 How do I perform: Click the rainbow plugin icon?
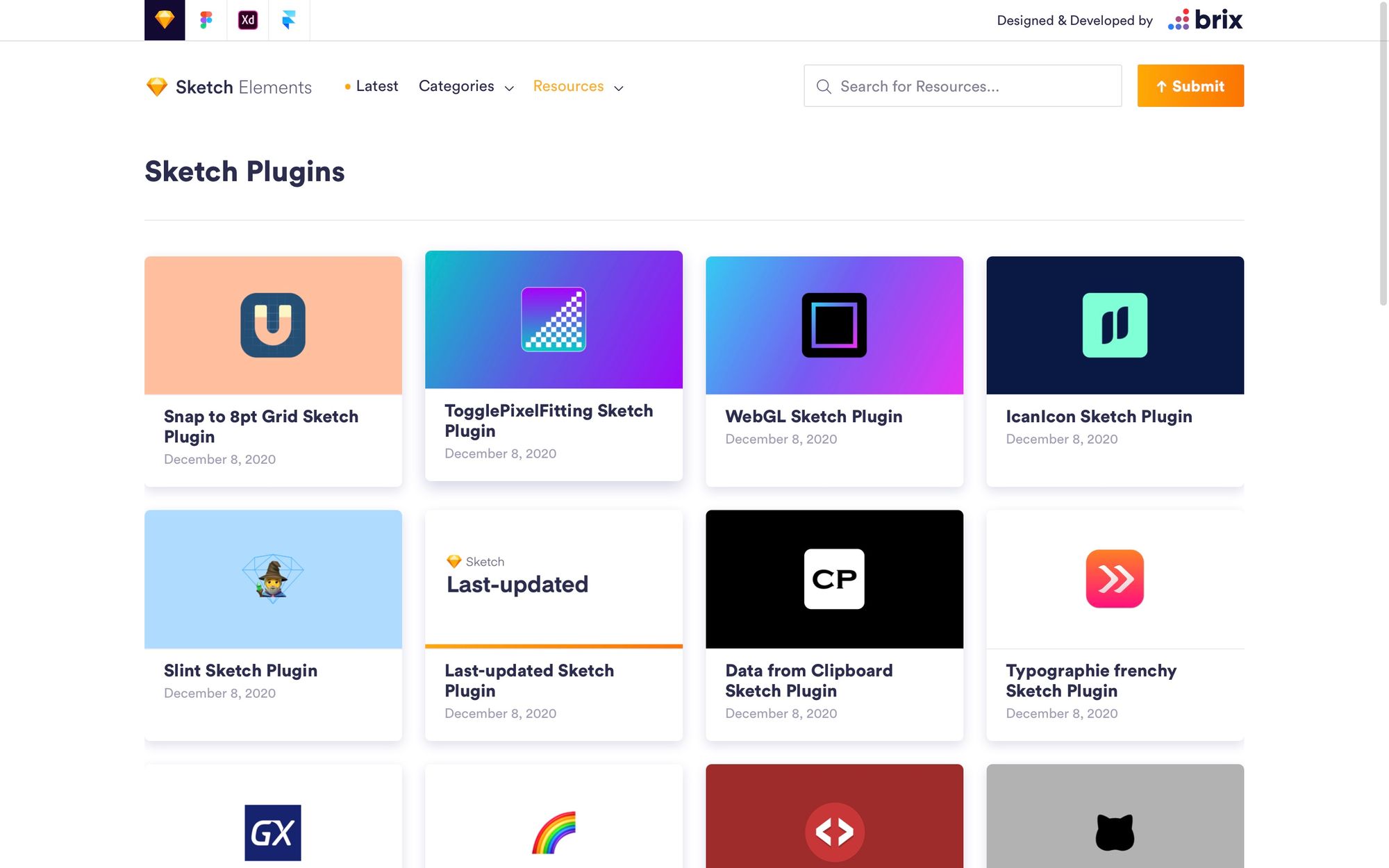(554, 832)
